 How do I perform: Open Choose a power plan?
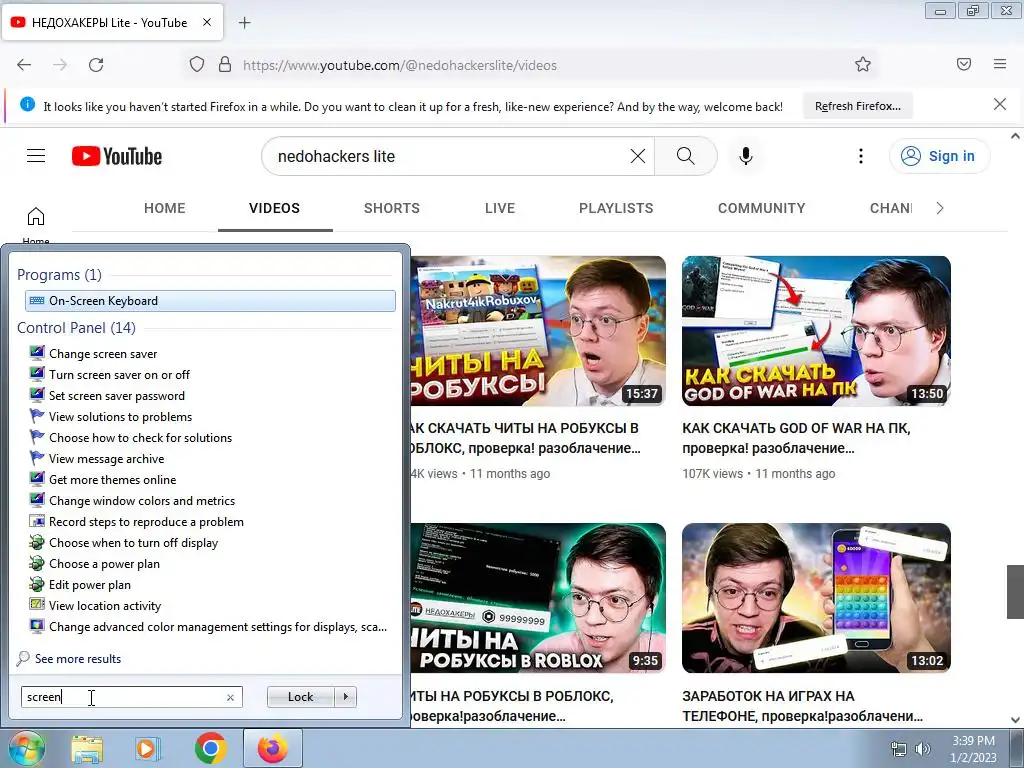(x=104, y=564)
